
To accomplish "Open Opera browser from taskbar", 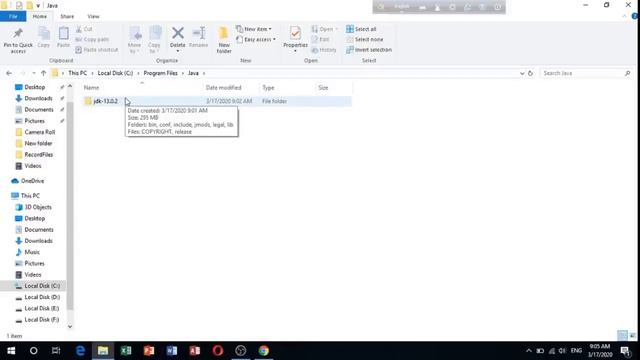I will 218,351.
